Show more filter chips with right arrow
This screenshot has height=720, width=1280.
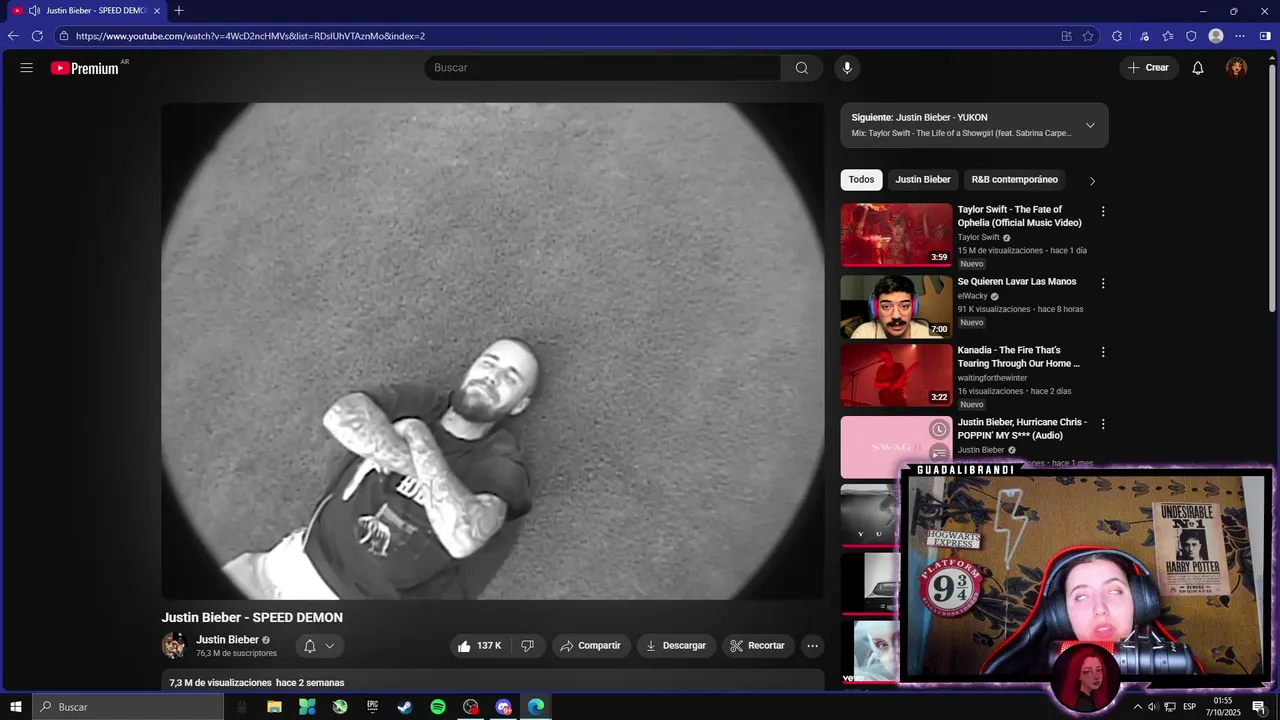click(x=1092, y=181)
